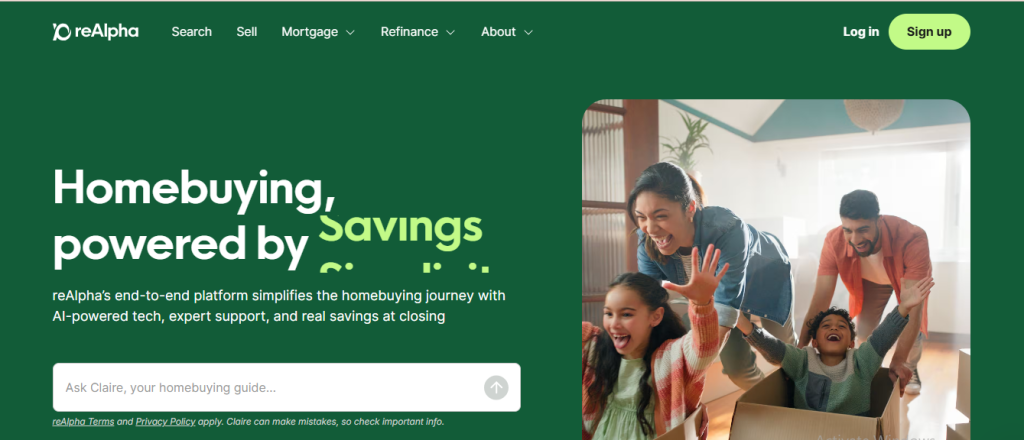Open the reAlpha Terms link
The height and width of the screenshot is (440, 1024).
pyautogui.click(x=83, y=422)
